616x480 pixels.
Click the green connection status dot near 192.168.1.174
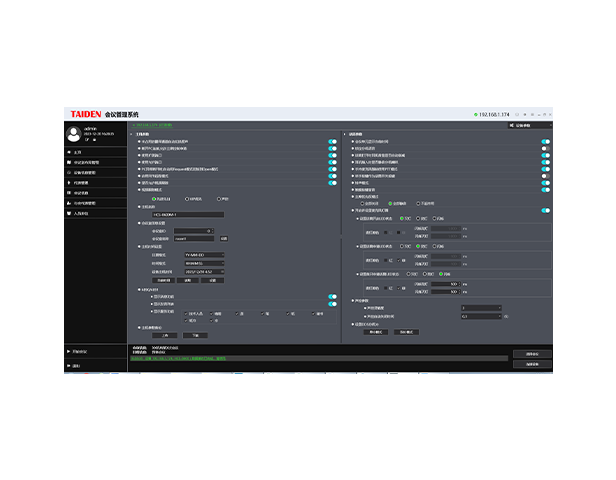pyautogui.click(x=476, y=115)
